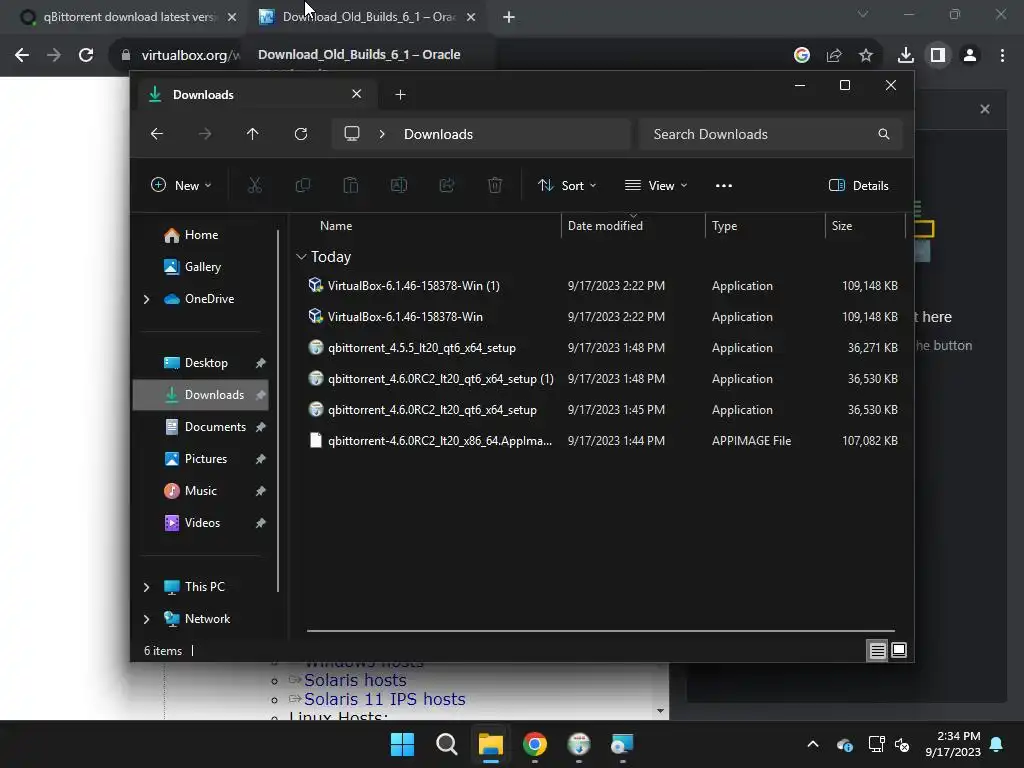Click Solaris hosts link in Chrome page
Screen dimensions: 1024x768
(x=355, y=680)
